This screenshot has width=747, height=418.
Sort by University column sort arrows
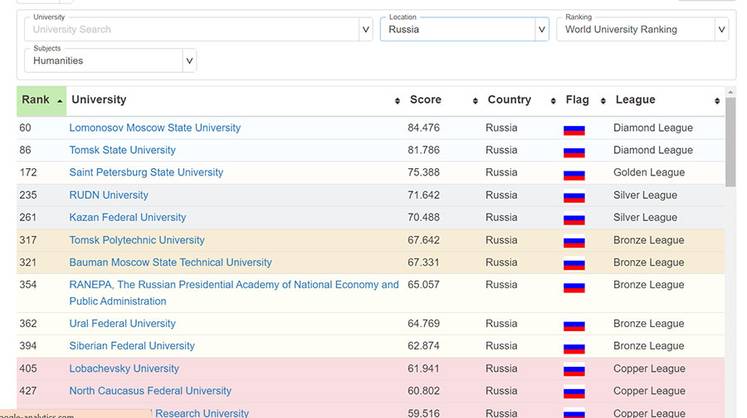pos(397,101)
